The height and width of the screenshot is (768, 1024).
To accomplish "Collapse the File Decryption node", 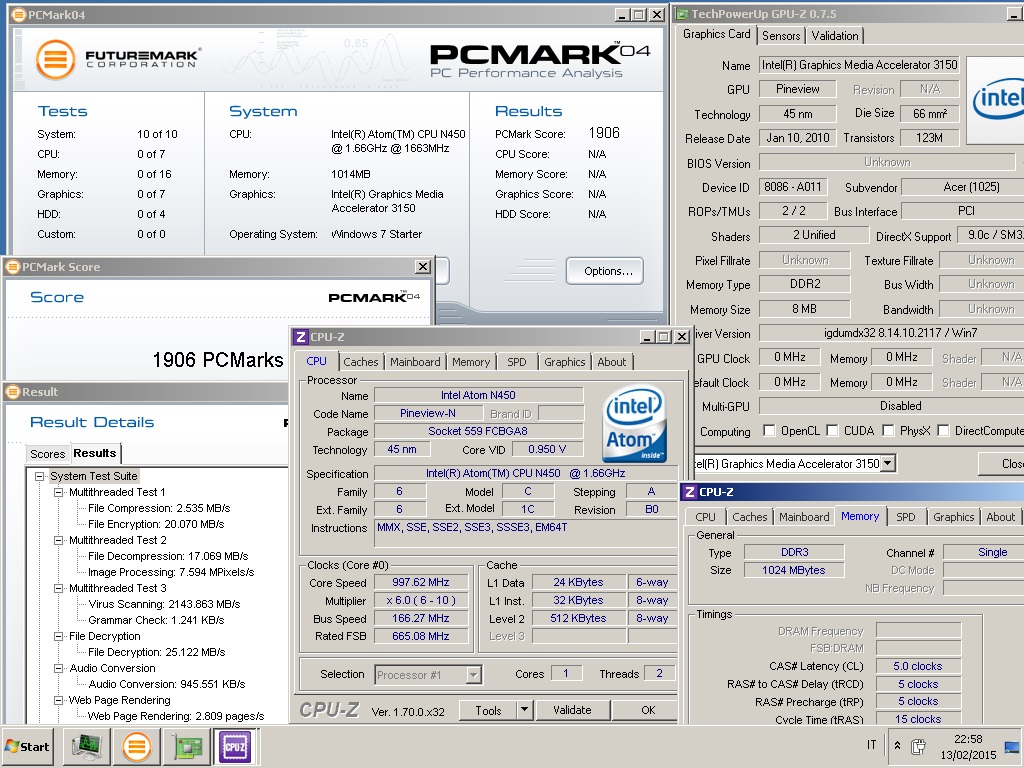I will 58,636.
